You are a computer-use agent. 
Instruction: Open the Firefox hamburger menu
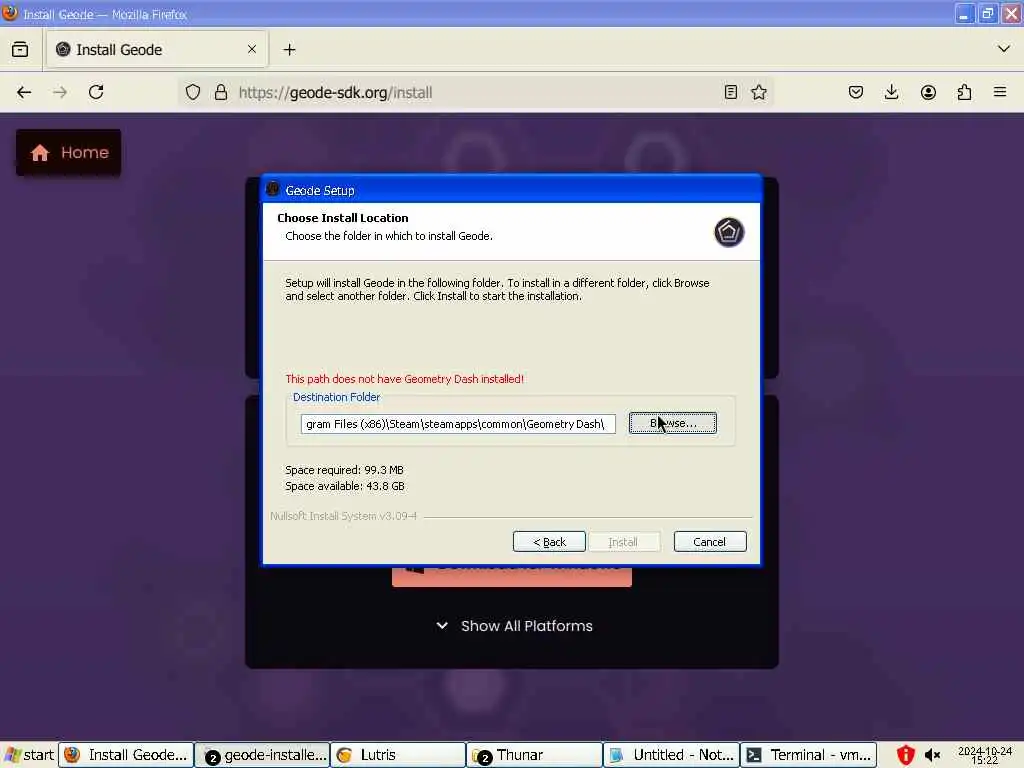1000,92
